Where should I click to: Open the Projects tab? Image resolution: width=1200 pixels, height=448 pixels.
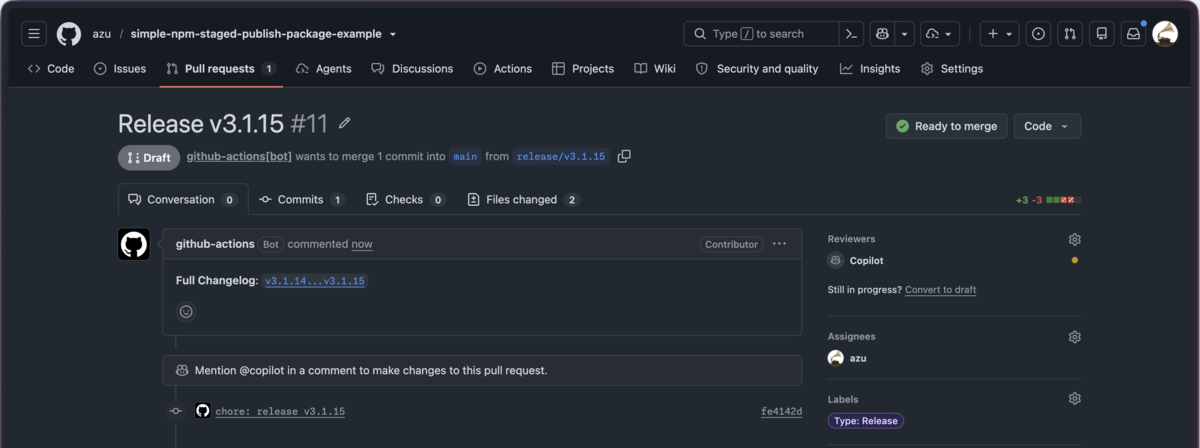click(582, 69)
